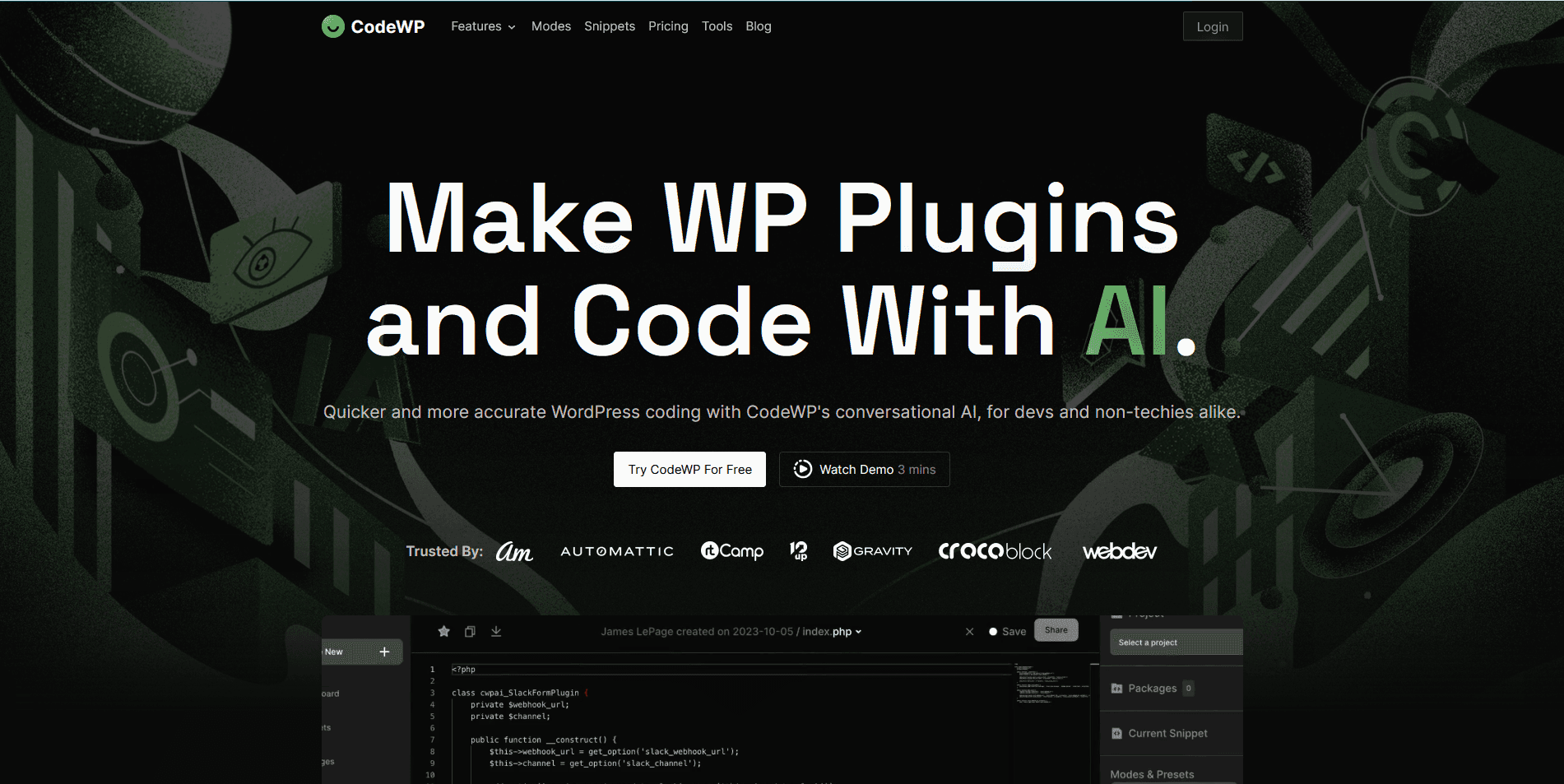Click the 'public function __construct()' line
The width and height of the screenshot is (1564, 784).
click(542, 740)
